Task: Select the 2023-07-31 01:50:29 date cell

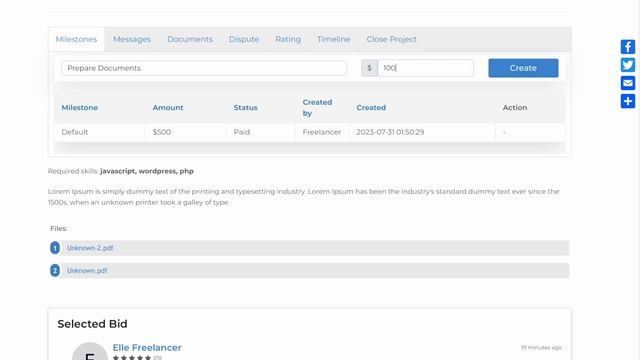Action: 422,132
